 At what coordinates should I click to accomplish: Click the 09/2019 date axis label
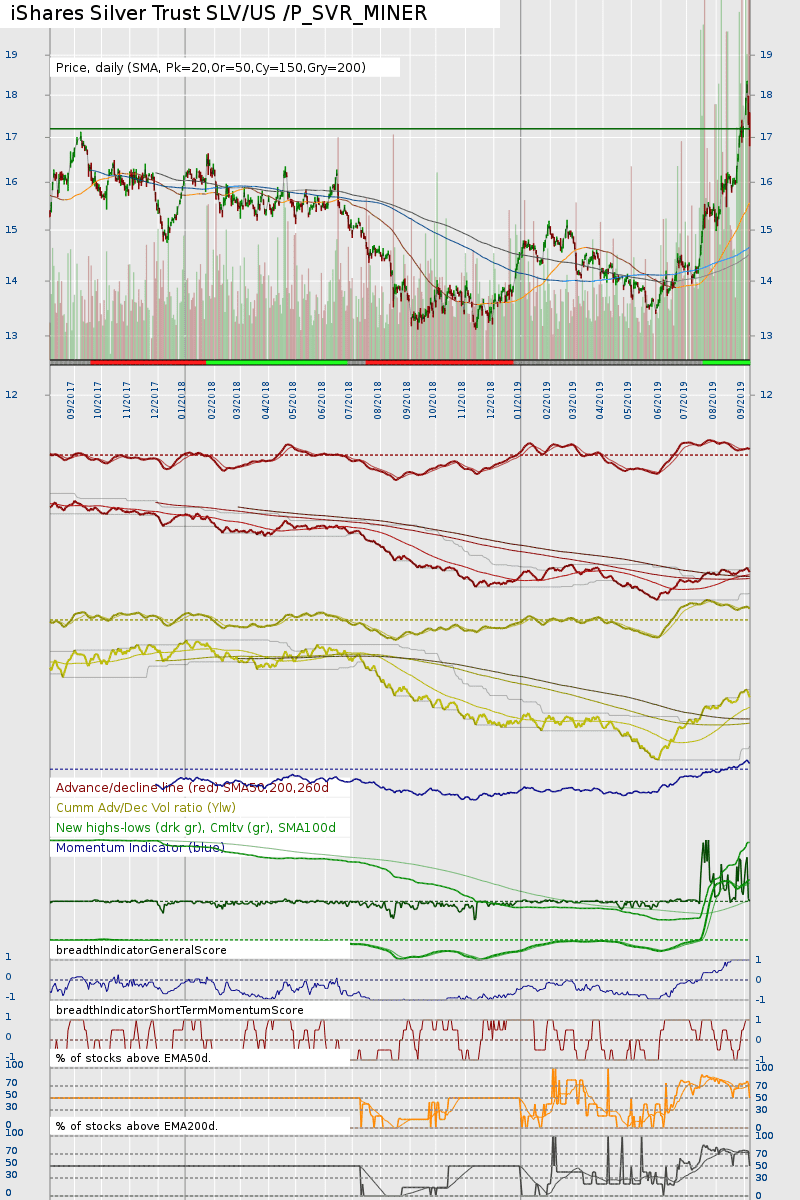pyautogui.click(x=741, y=399)
